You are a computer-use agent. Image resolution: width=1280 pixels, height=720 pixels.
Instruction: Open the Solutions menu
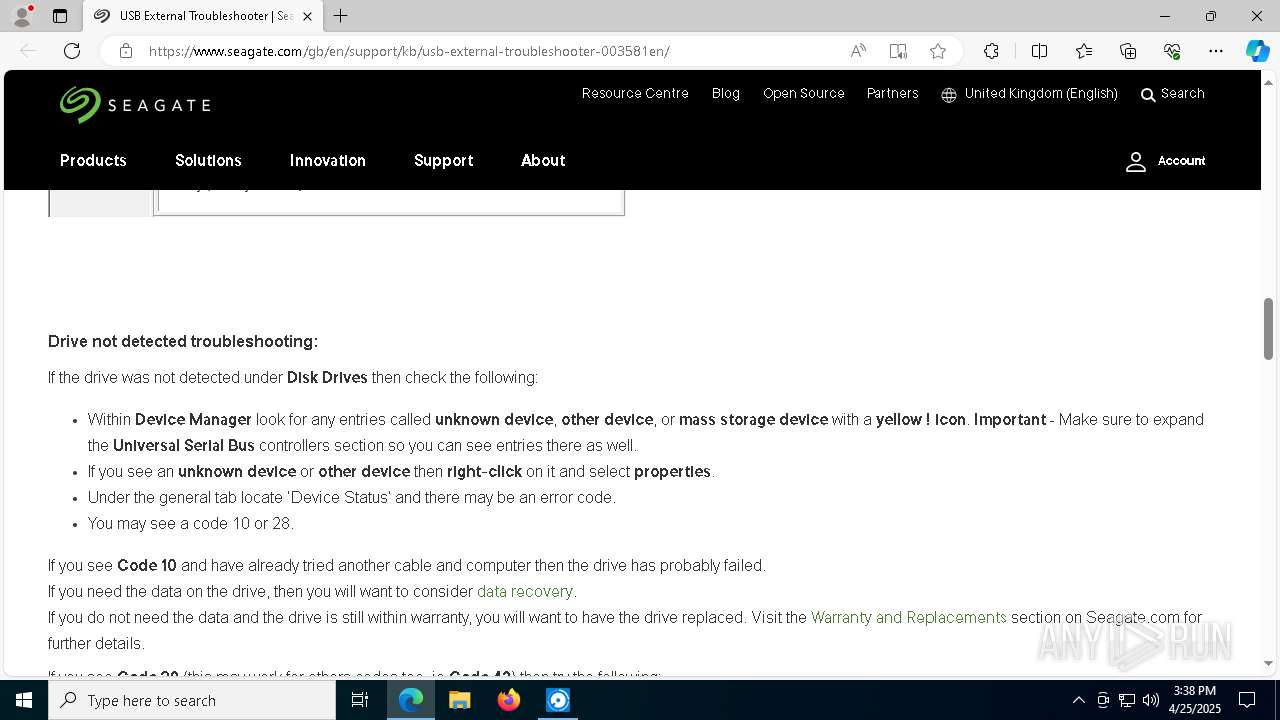(208, 161)
